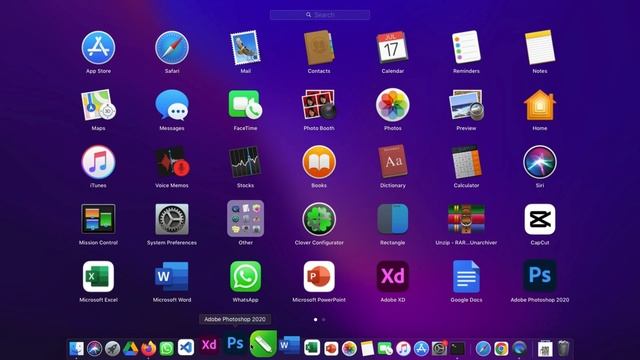Open the Books app
640x360 pixels.
coord(319,162)
